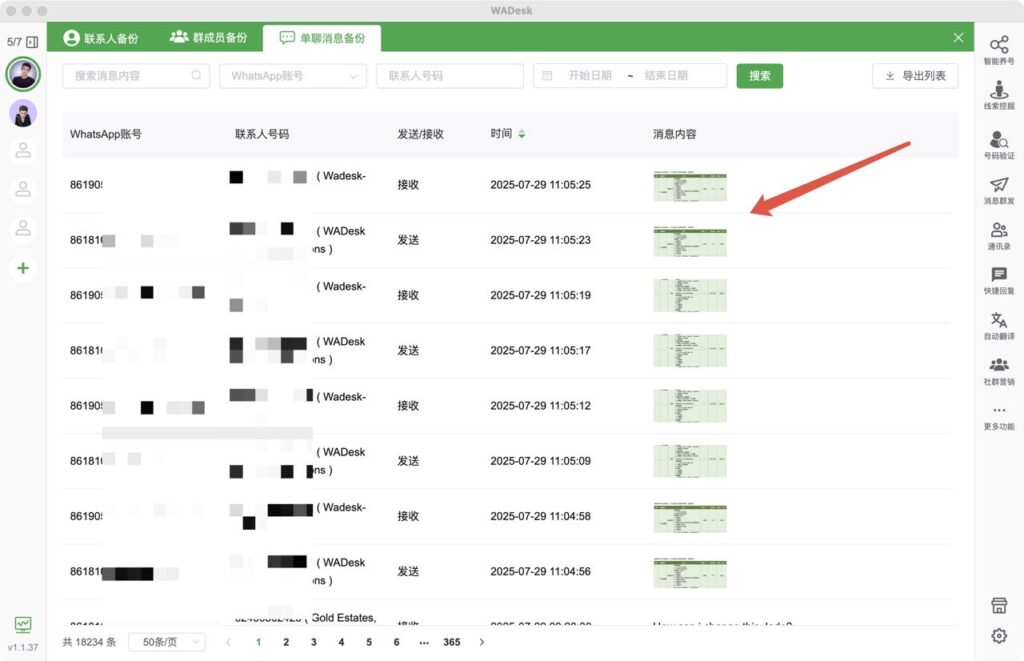Screen dimensions: 1024x661
Task: Open message thumbnail at 11:04:58
Action: pyautogui.click(x=690, y=517)
